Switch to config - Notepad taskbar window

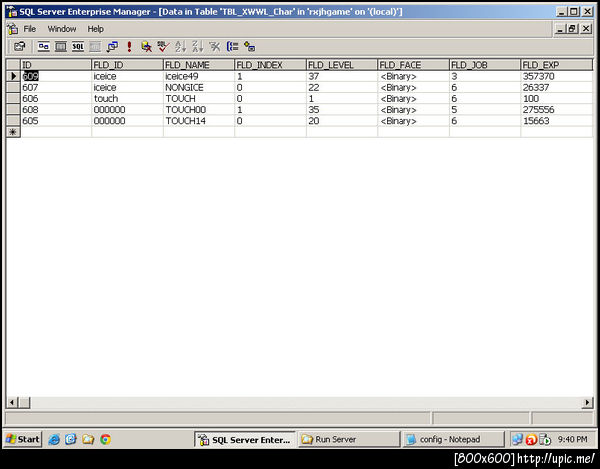pos(453,439)
